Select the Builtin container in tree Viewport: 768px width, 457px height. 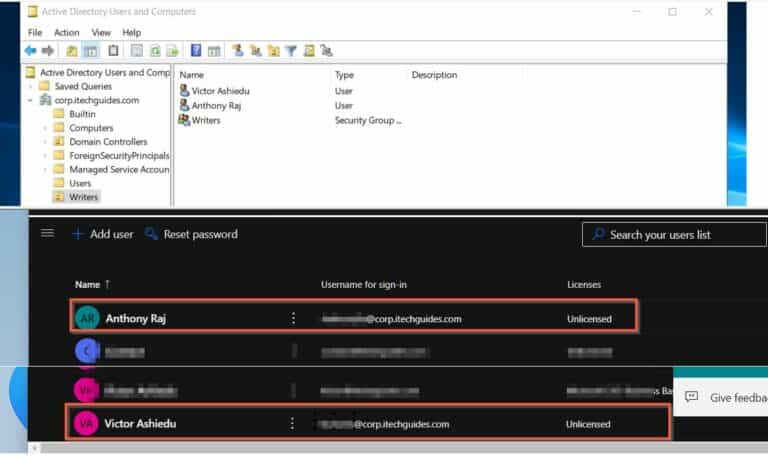click(82, 114)
